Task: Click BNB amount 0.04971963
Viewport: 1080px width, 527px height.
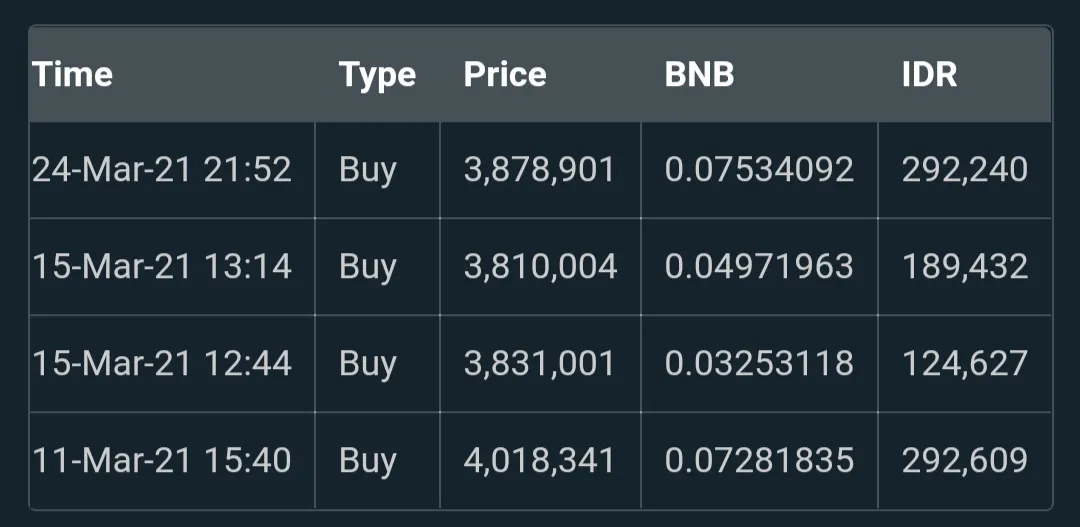Action: click(x=759, y=267)
